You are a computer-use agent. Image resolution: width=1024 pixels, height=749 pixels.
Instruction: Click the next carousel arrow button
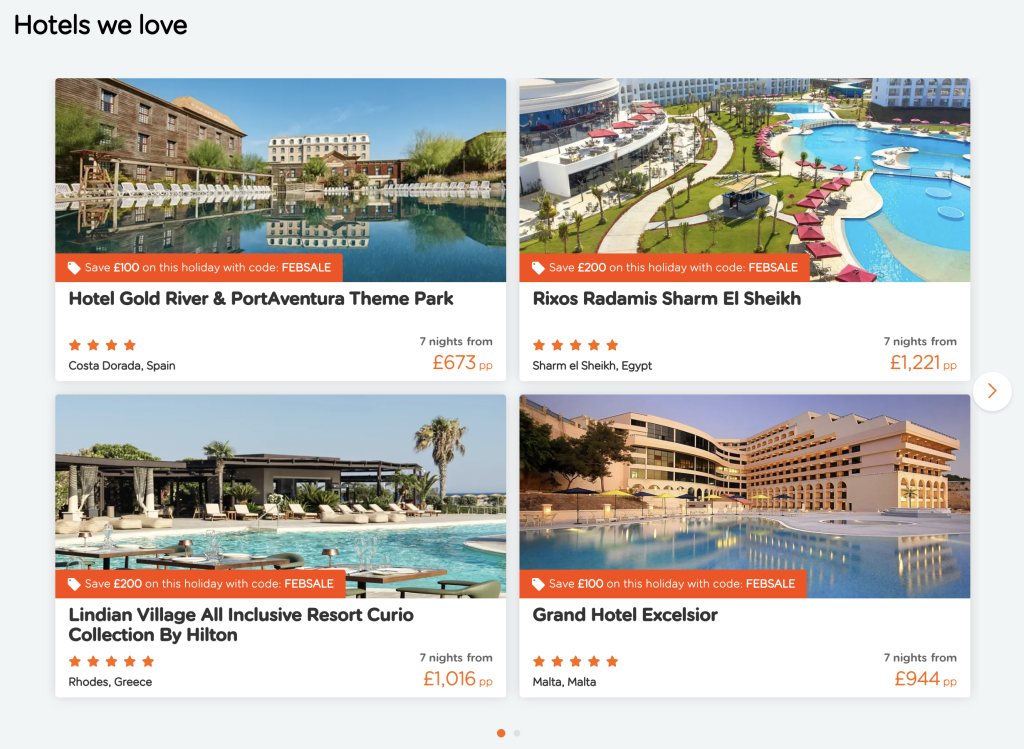pos(991,391)
